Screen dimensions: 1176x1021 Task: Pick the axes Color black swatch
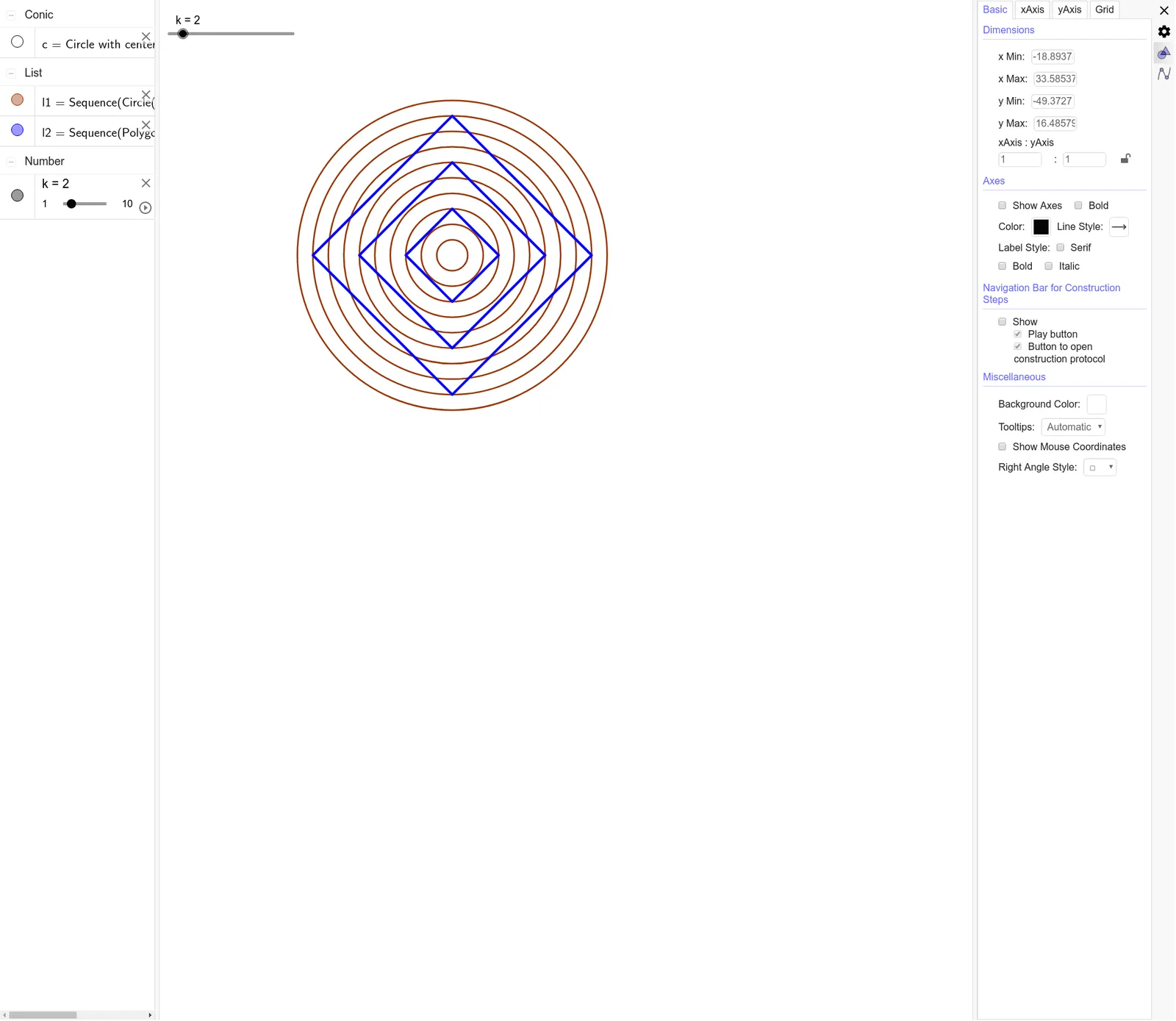[x=1041, y=226]
